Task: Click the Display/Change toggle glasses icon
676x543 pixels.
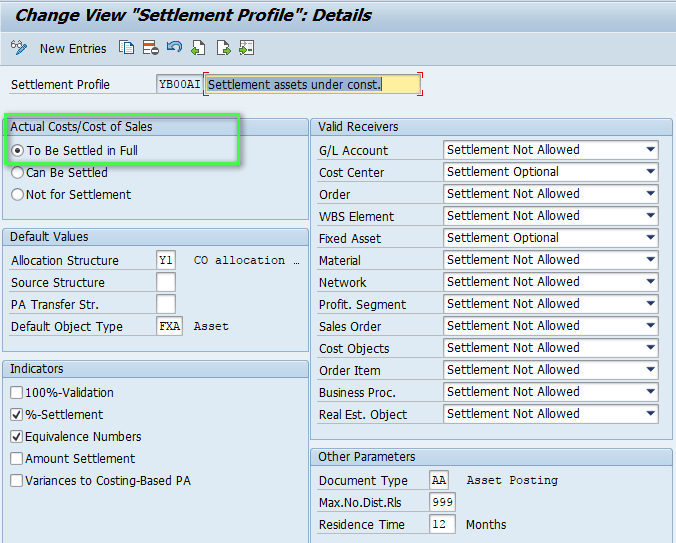Action: (19, 48)
